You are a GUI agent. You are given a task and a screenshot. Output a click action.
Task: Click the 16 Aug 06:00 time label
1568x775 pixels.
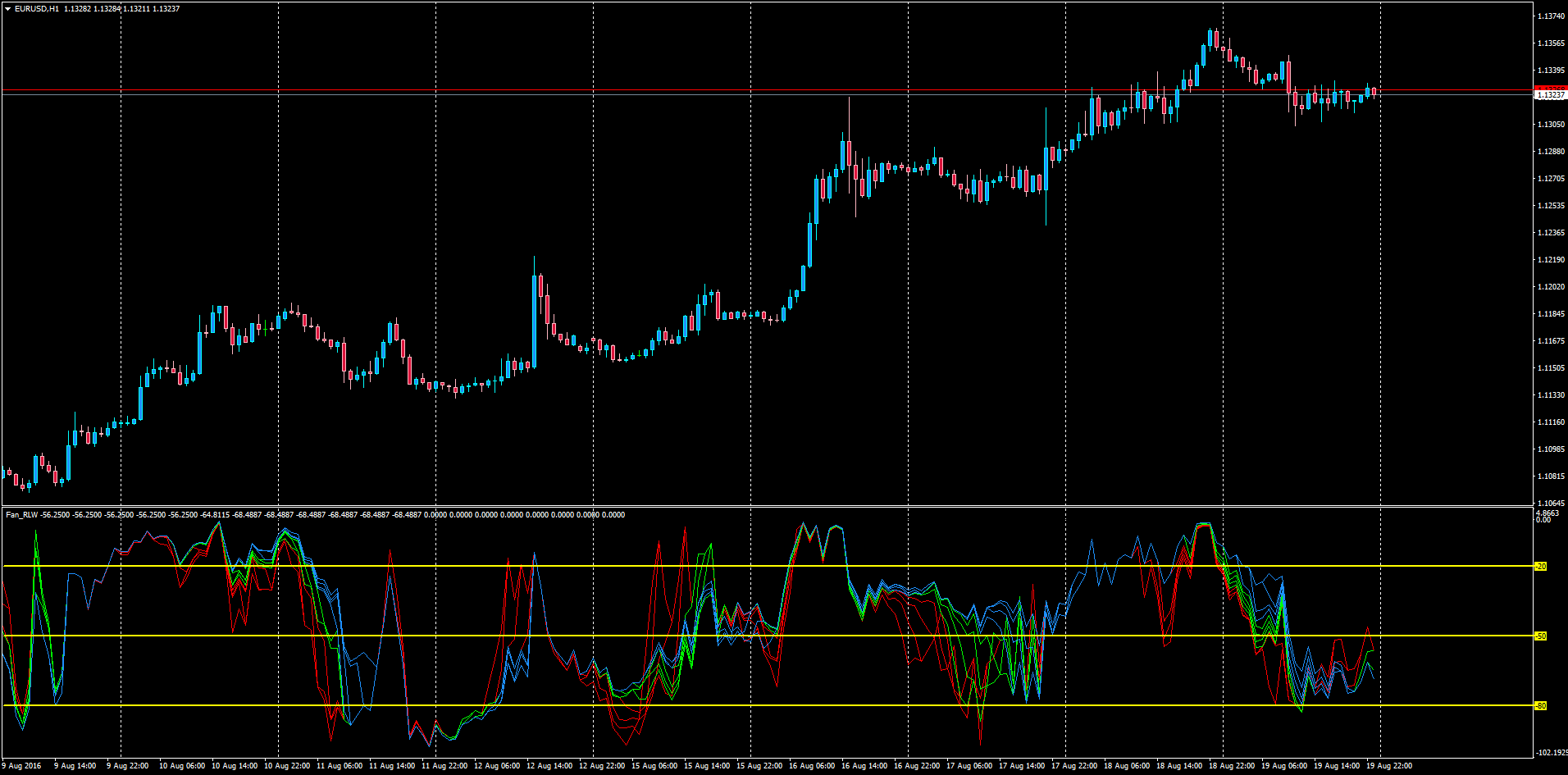tap(812, 766)
